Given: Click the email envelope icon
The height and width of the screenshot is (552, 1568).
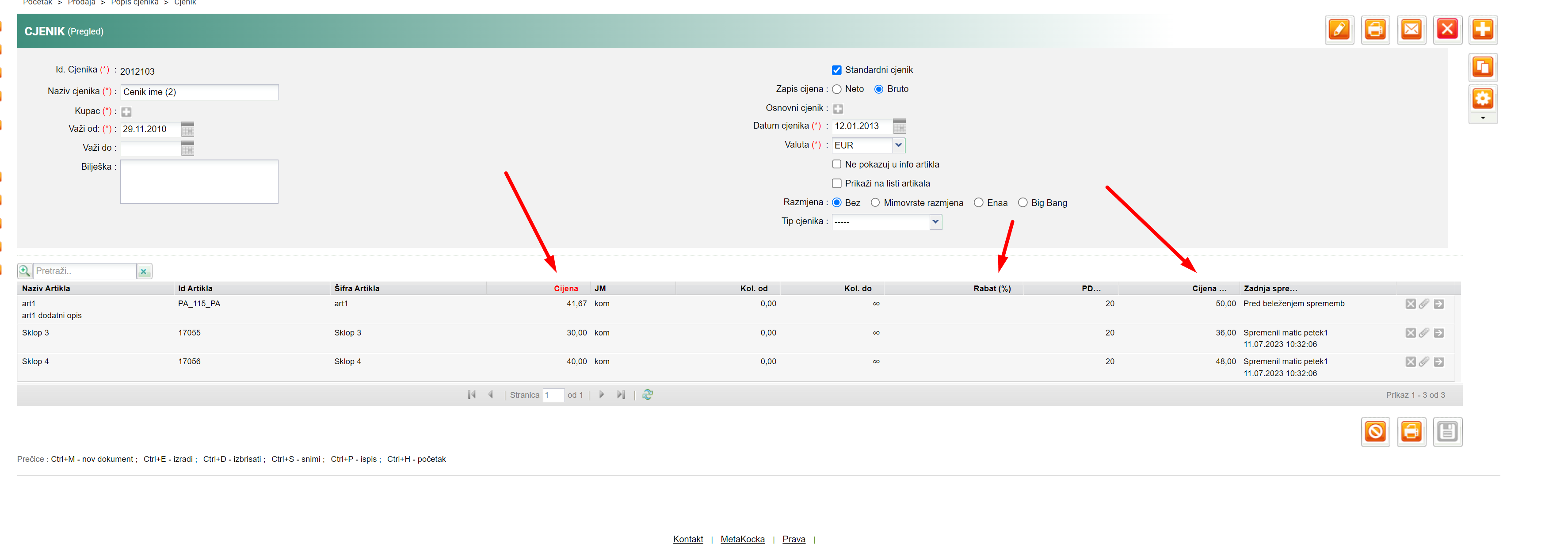Looking at the screenshot, I should (x=1411, y=29).
